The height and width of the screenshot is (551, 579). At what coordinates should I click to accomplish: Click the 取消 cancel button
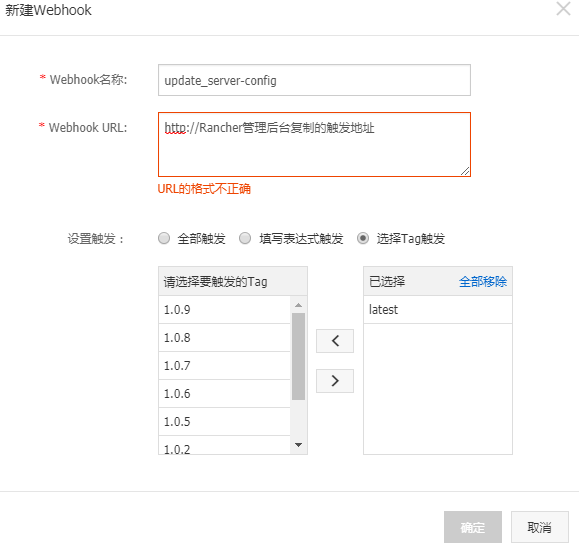point(539,527)
